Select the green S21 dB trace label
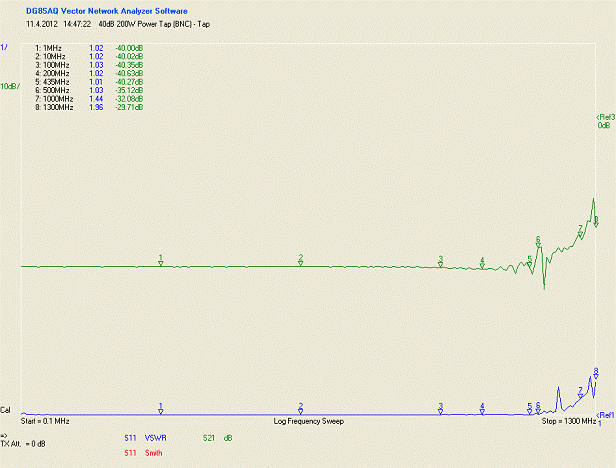616x468 pixels. click(217, 437)
